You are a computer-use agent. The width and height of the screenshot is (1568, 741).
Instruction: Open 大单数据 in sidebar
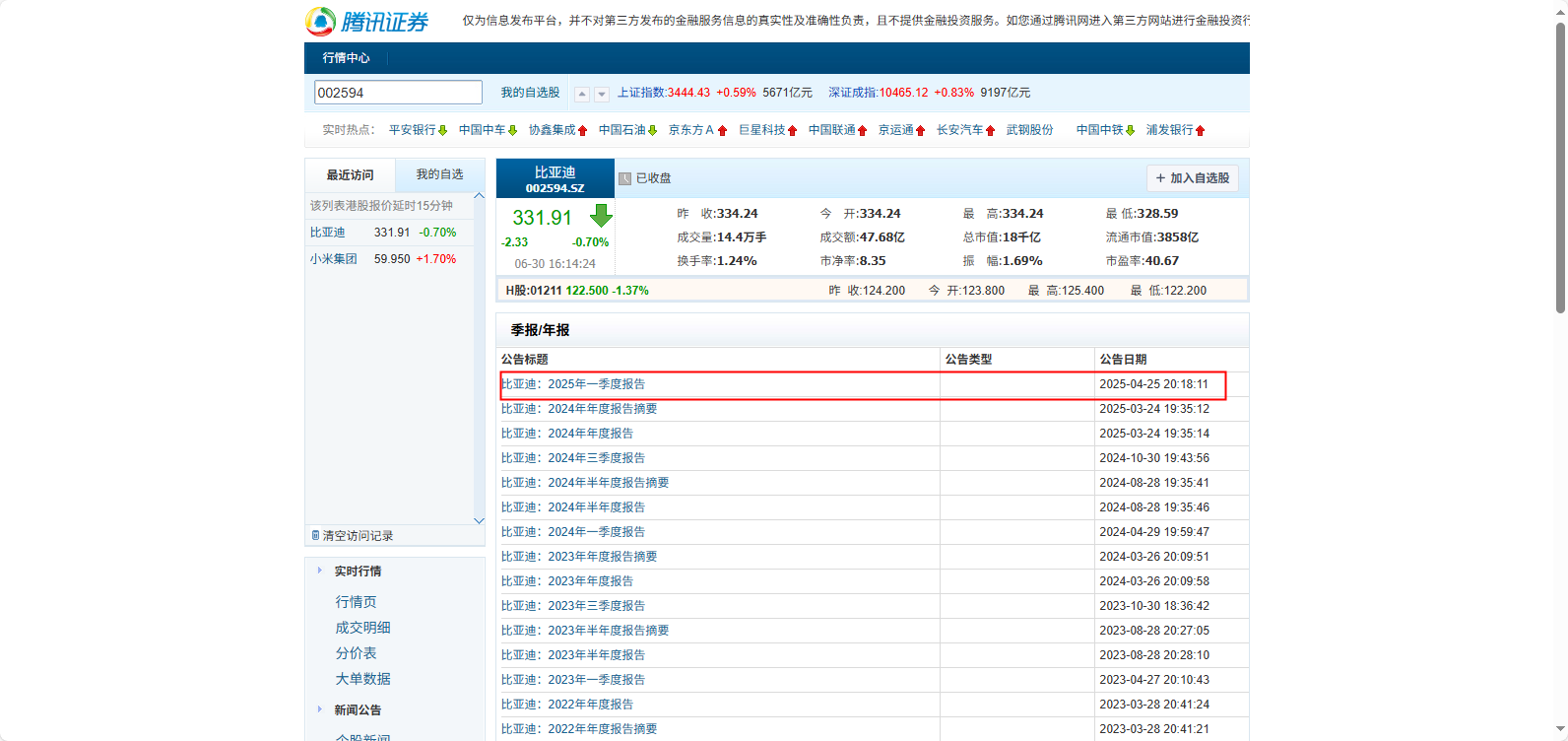click(x=362, y=679)
